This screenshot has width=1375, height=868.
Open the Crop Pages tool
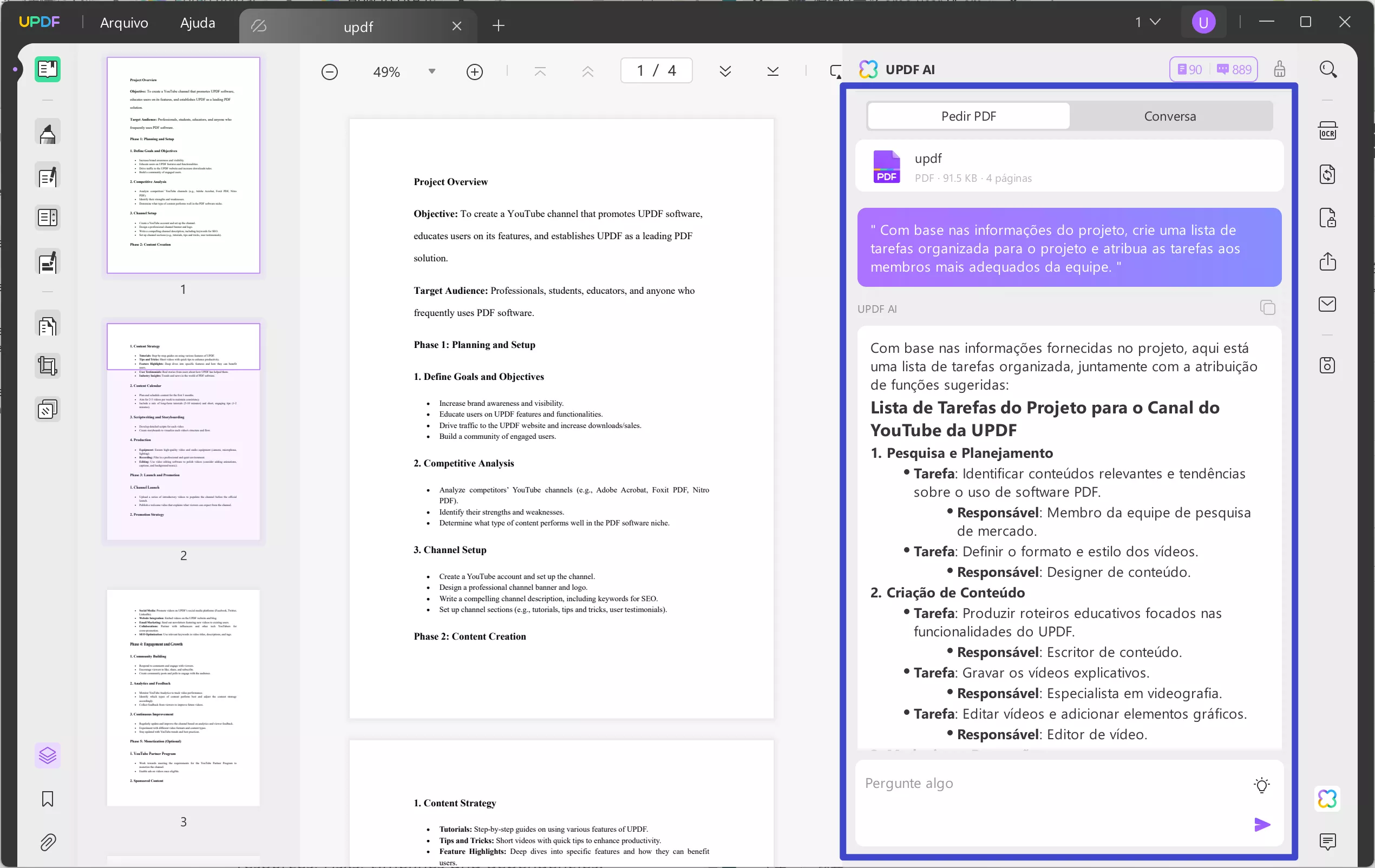tap(47, 365)
